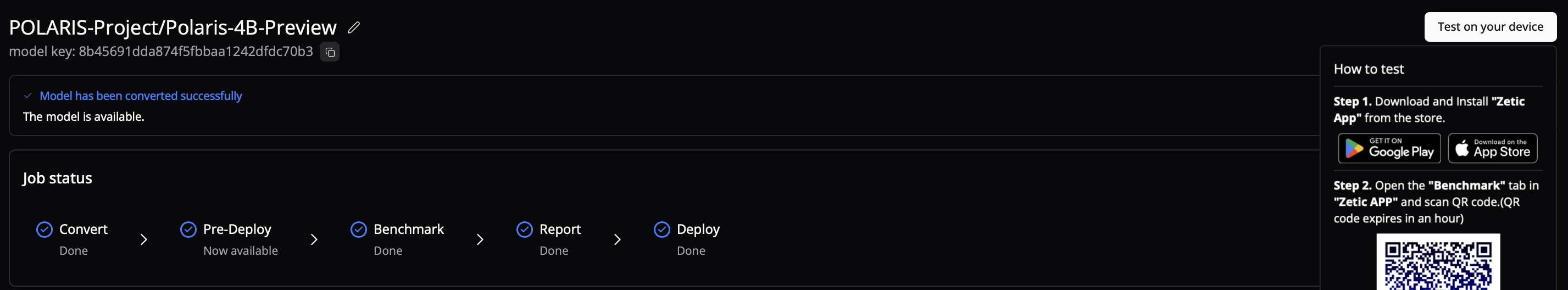Image resolution: width=1568 pixels, height=290 pixels.
Task: Copy the model key with the copy icon
Action: point(330,52)
